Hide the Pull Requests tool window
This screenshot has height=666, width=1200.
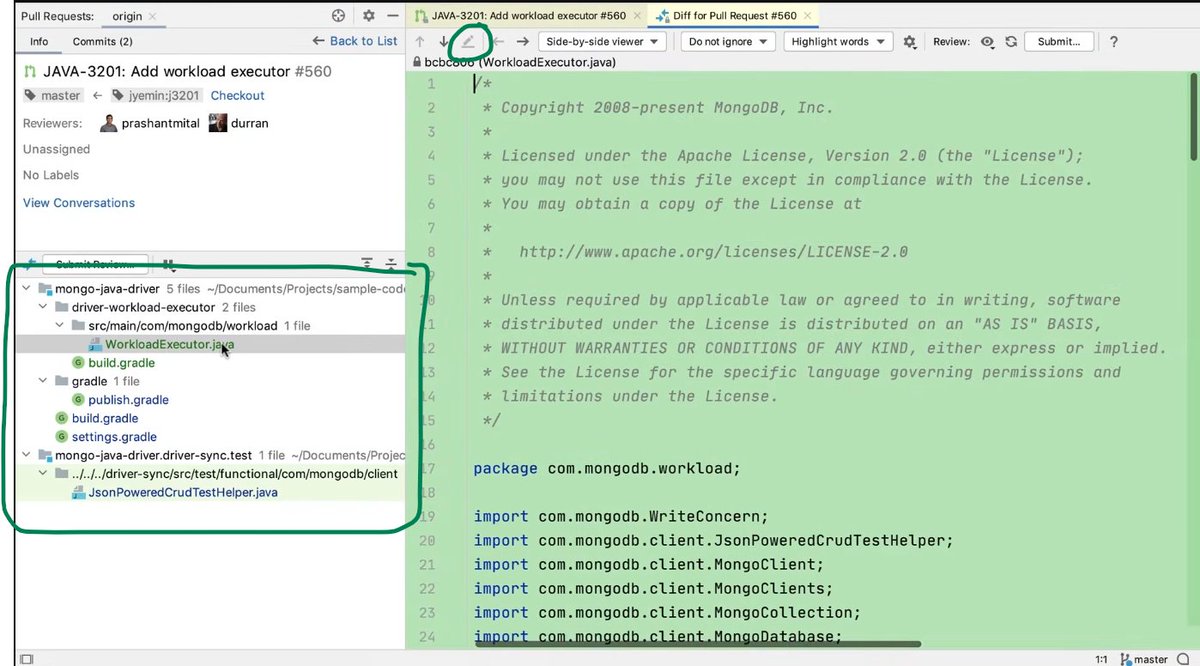(392, 15)
